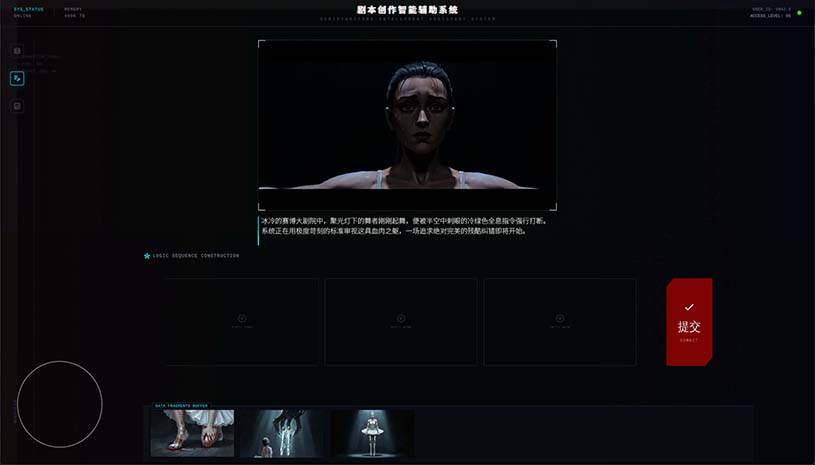Click the USER_ID label at top right
The image size is (815, 465).
[x=770, y=9]
